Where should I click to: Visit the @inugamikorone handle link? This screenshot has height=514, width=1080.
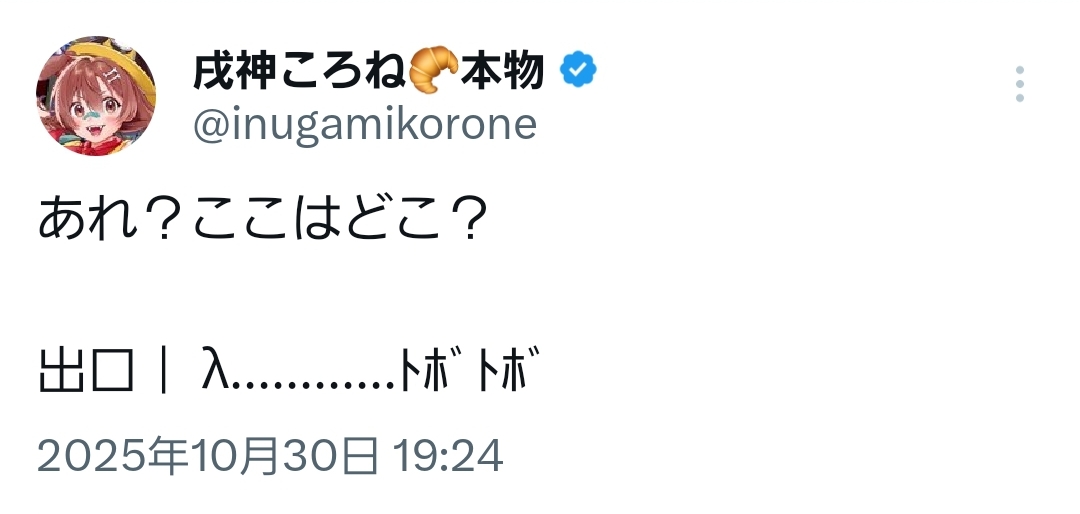(364, 126)
